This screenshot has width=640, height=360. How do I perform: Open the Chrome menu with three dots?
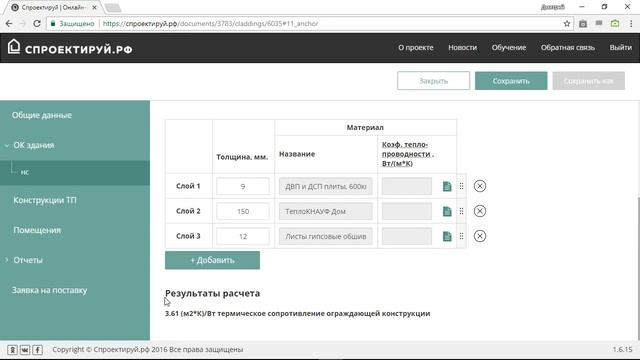[631, 24]
